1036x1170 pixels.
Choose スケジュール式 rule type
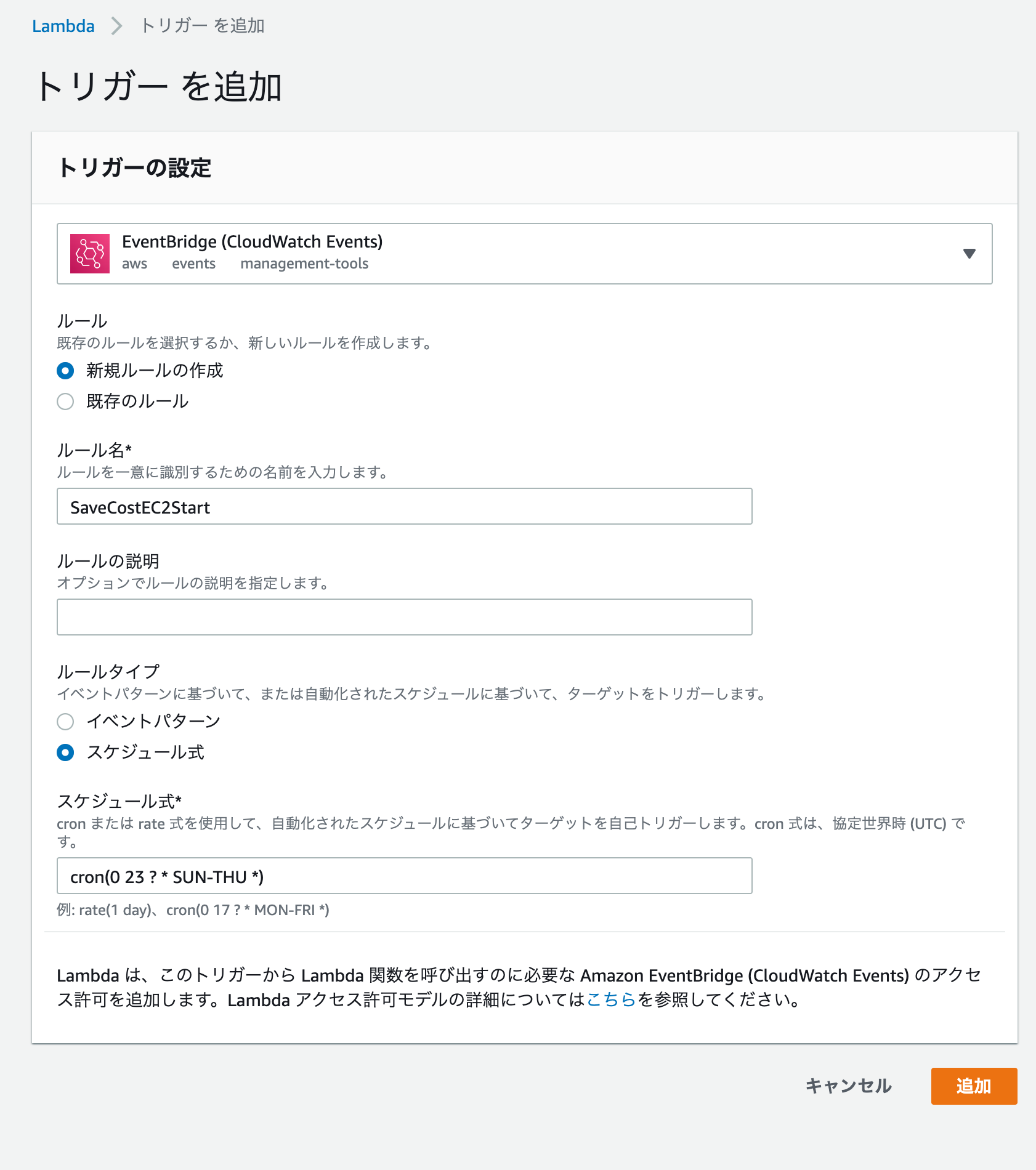coord(65,752)
